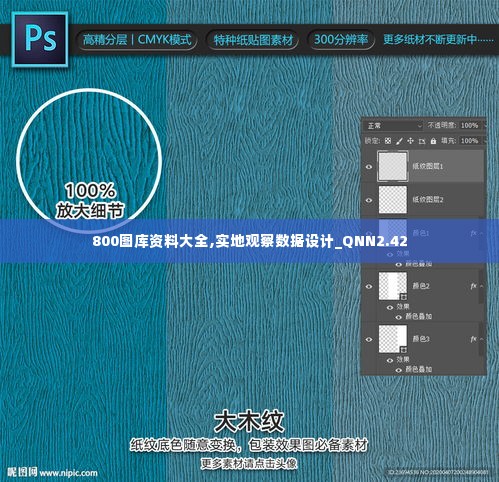
Task: Click the 高精分层 | CMYK模式 pill
Action: [137, 40]
